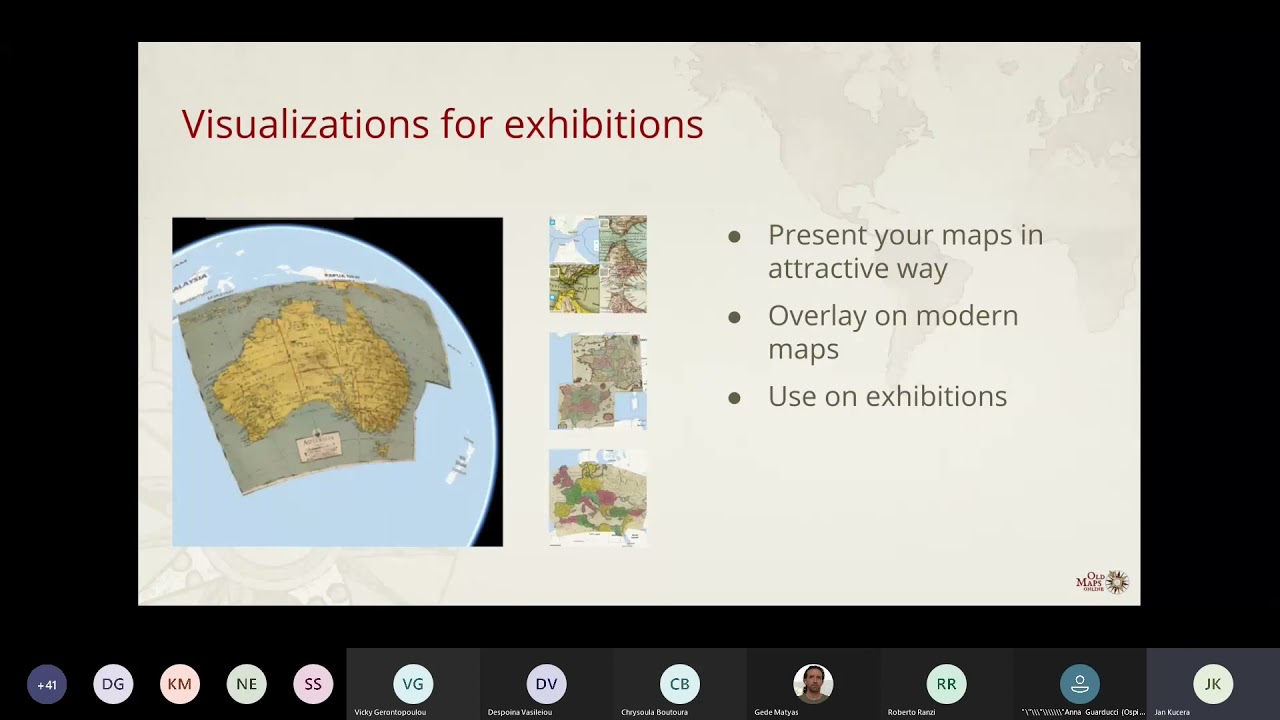Select the NE participant avatar
The image size is (1280, 720).
pyautogui.click(x=247, y=684)
